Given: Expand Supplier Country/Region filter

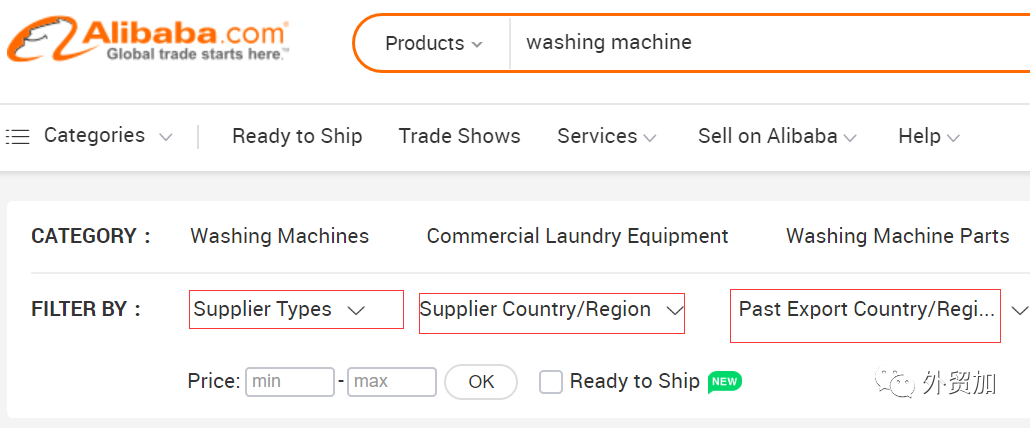Looking at the screenshot, I should [x=551, y=310].
